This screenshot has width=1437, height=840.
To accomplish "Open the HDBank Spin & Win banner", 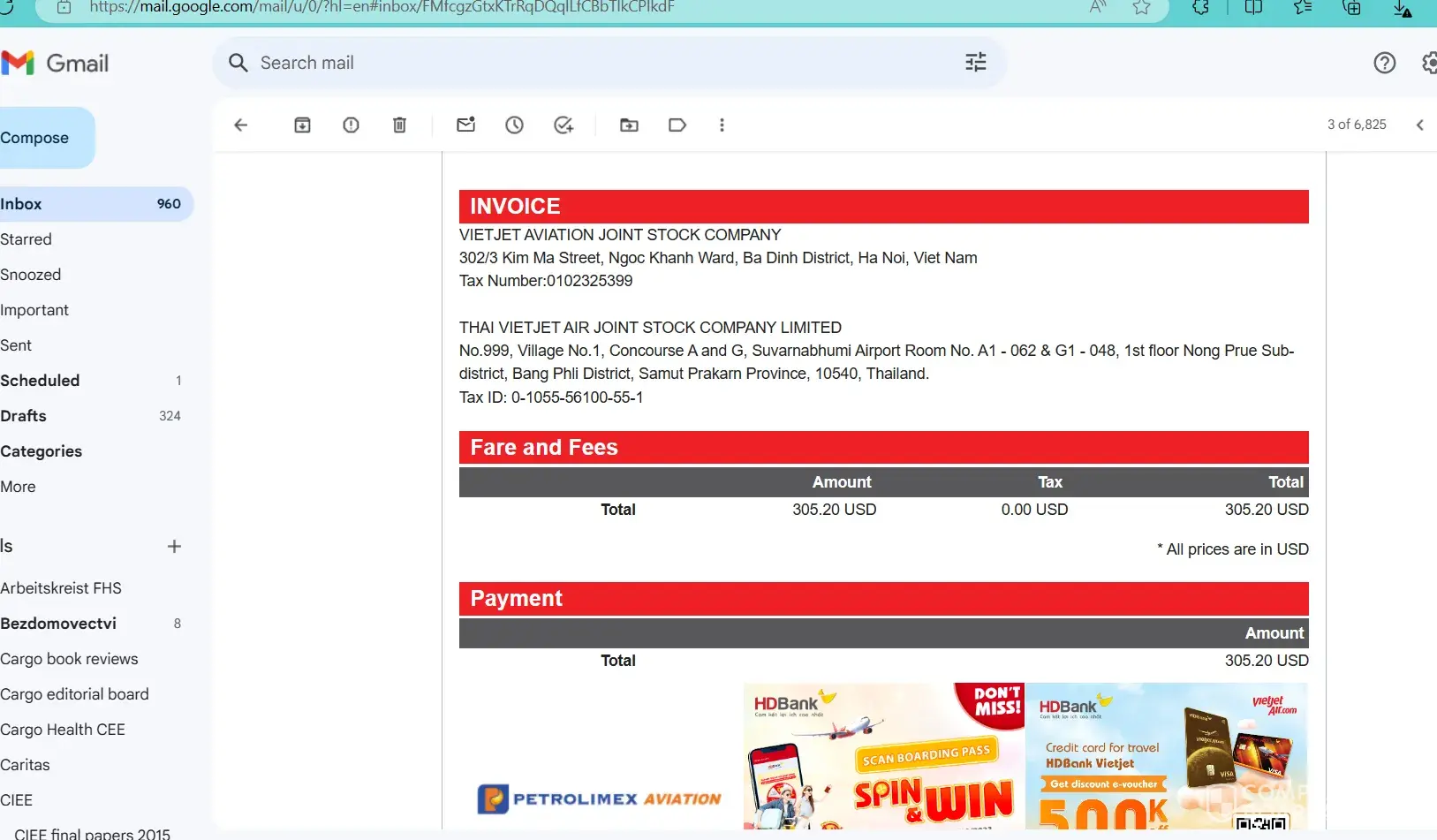I will [883, 756].
